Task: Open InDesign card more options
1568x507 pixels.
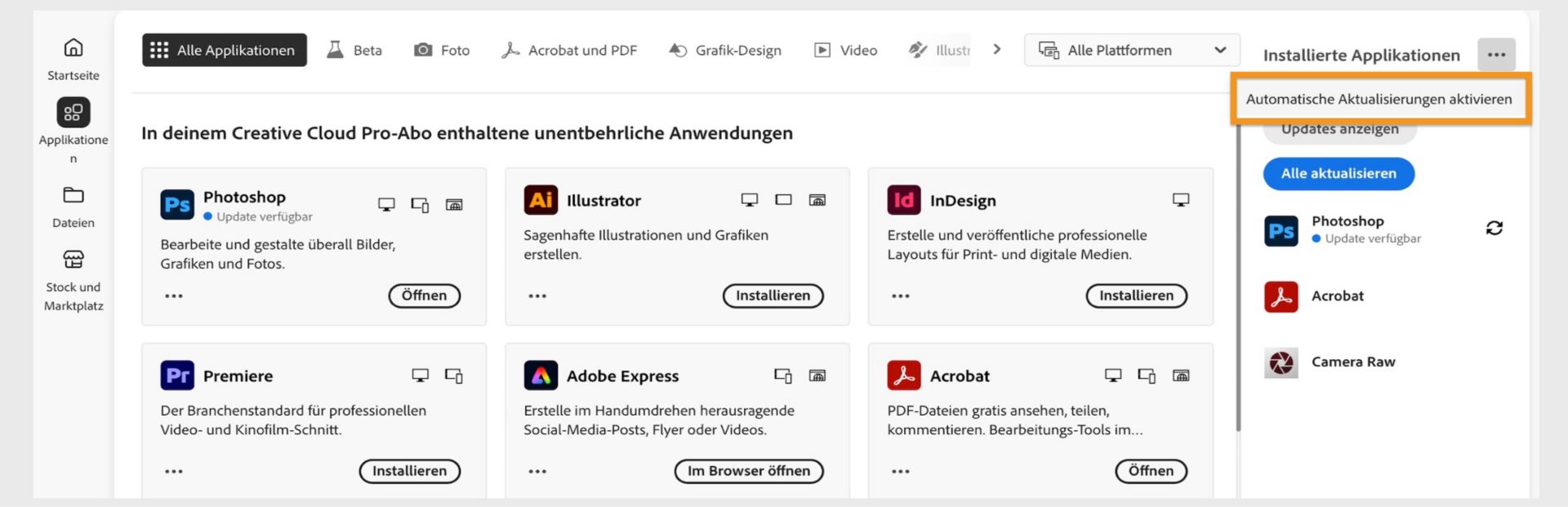Action: click(901, 296)
